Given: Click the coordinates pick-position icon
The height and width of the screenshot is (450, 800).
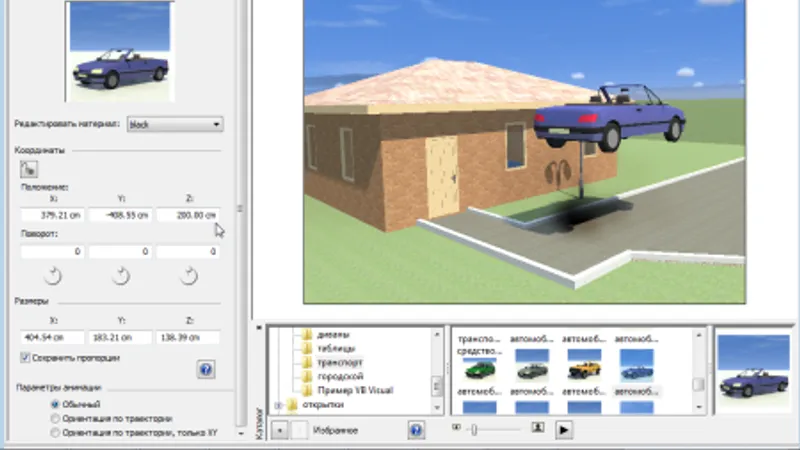Looking at the screenshot, I should [x=29, y=169].
